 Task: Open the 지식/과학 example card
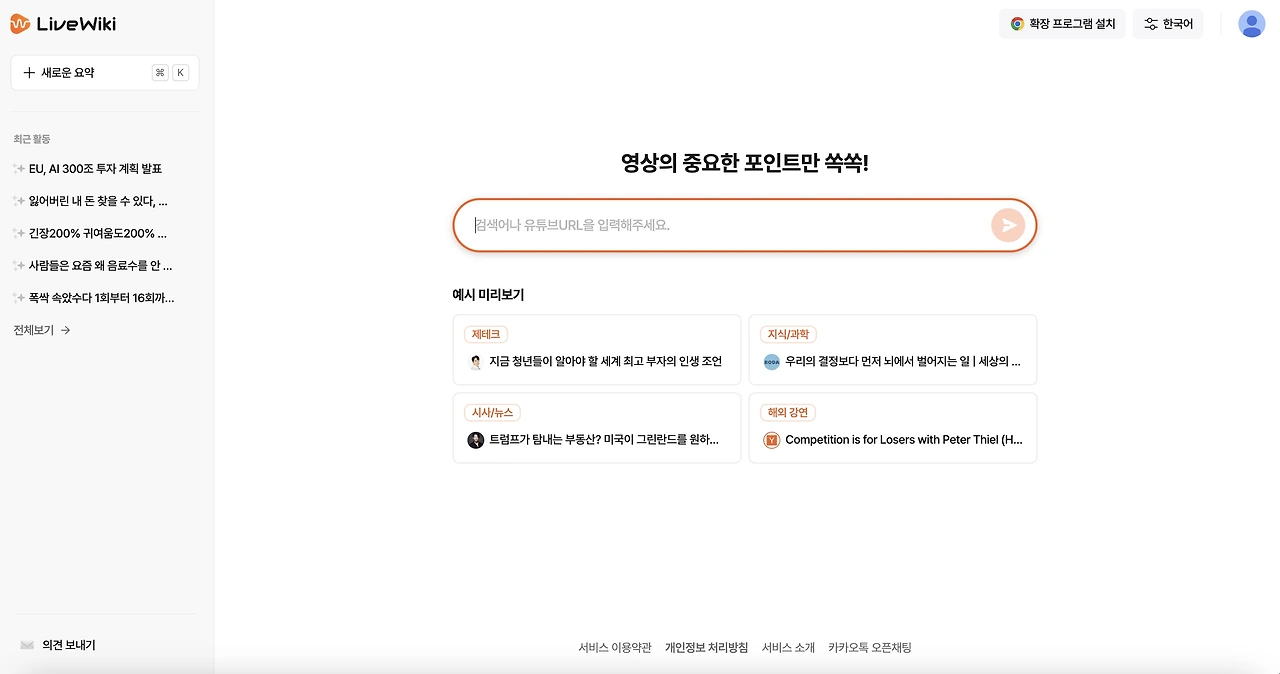point(893,350)
